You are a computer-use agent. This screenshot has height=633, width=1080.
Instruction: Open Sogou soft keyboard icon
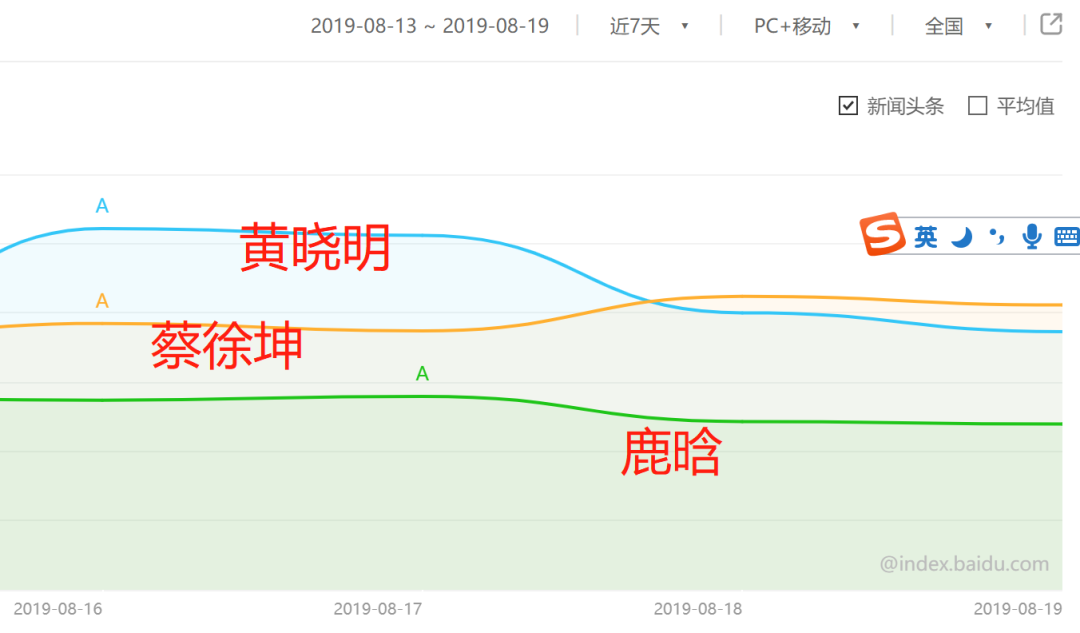pyautogui.click(x=1067, y=237)
